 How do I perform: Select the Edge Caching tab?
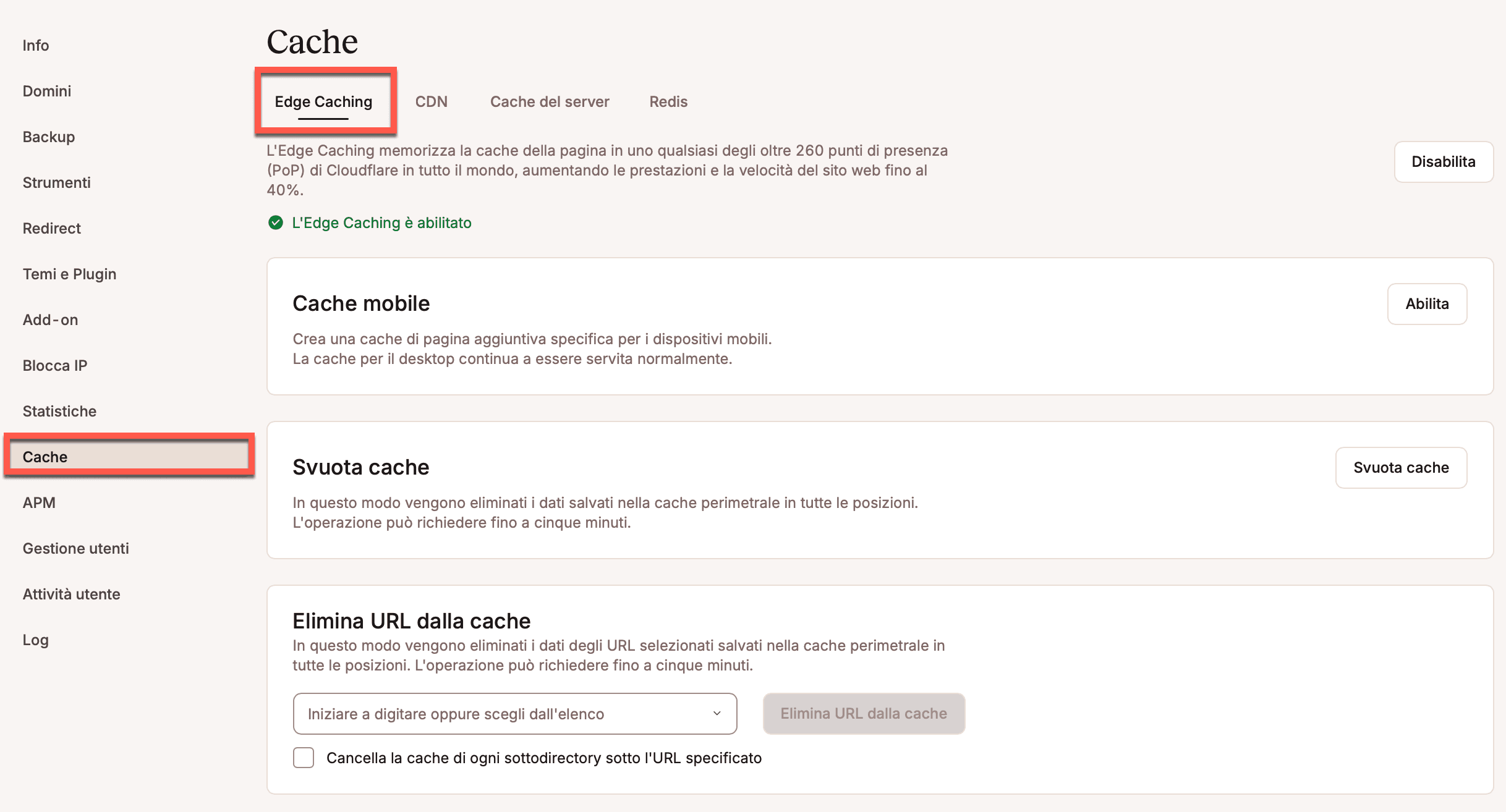pyautogui.click(x=323, y=102)
